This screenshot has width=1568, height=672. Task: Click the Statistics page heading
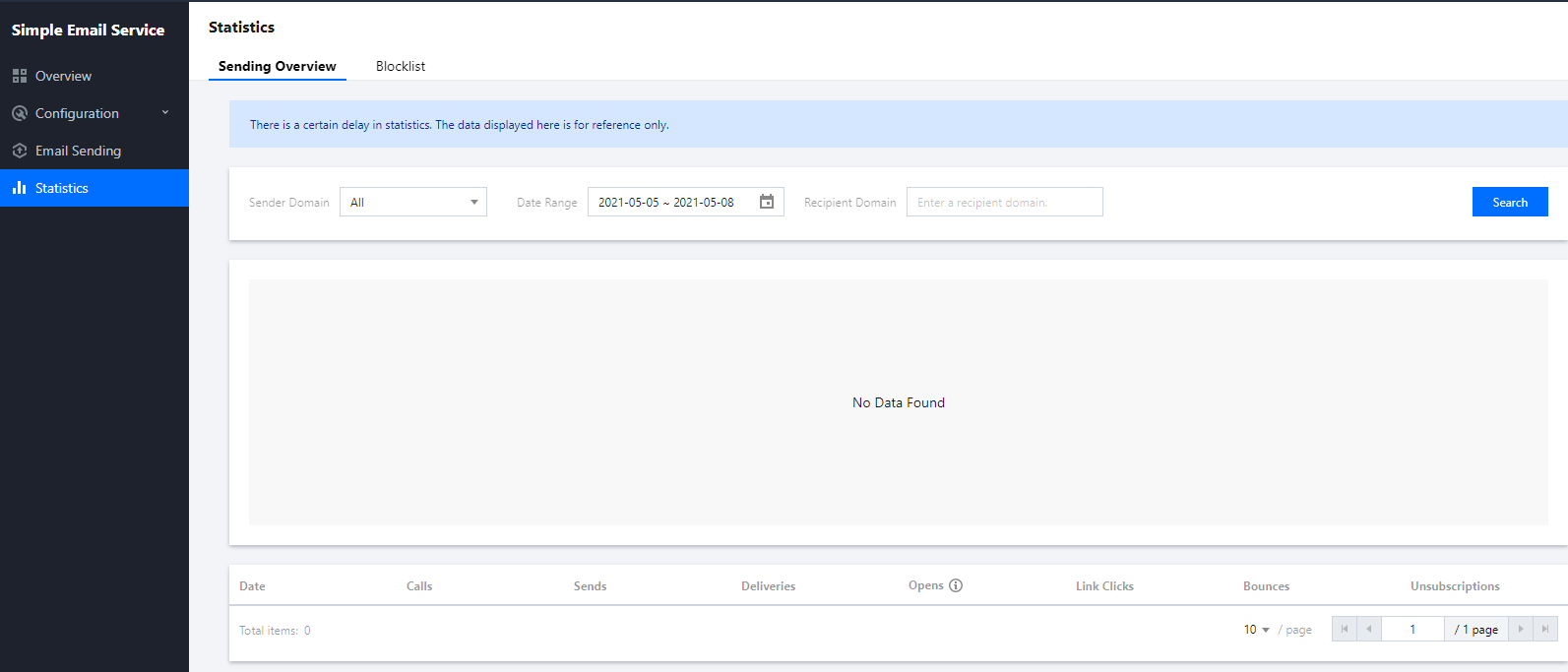[241, 27]
